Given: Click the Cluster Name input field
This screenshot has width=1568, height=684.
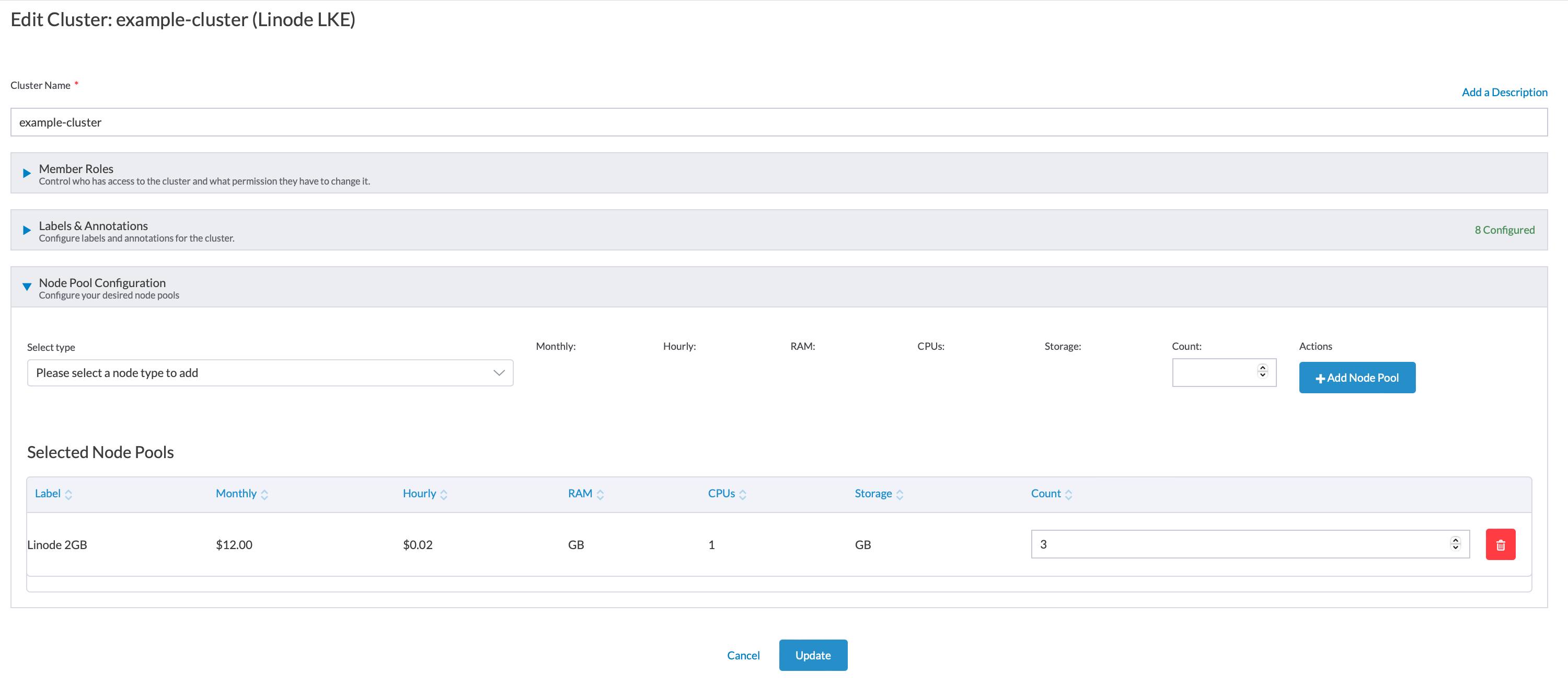Looking at the screenshot, I should 779,122.
